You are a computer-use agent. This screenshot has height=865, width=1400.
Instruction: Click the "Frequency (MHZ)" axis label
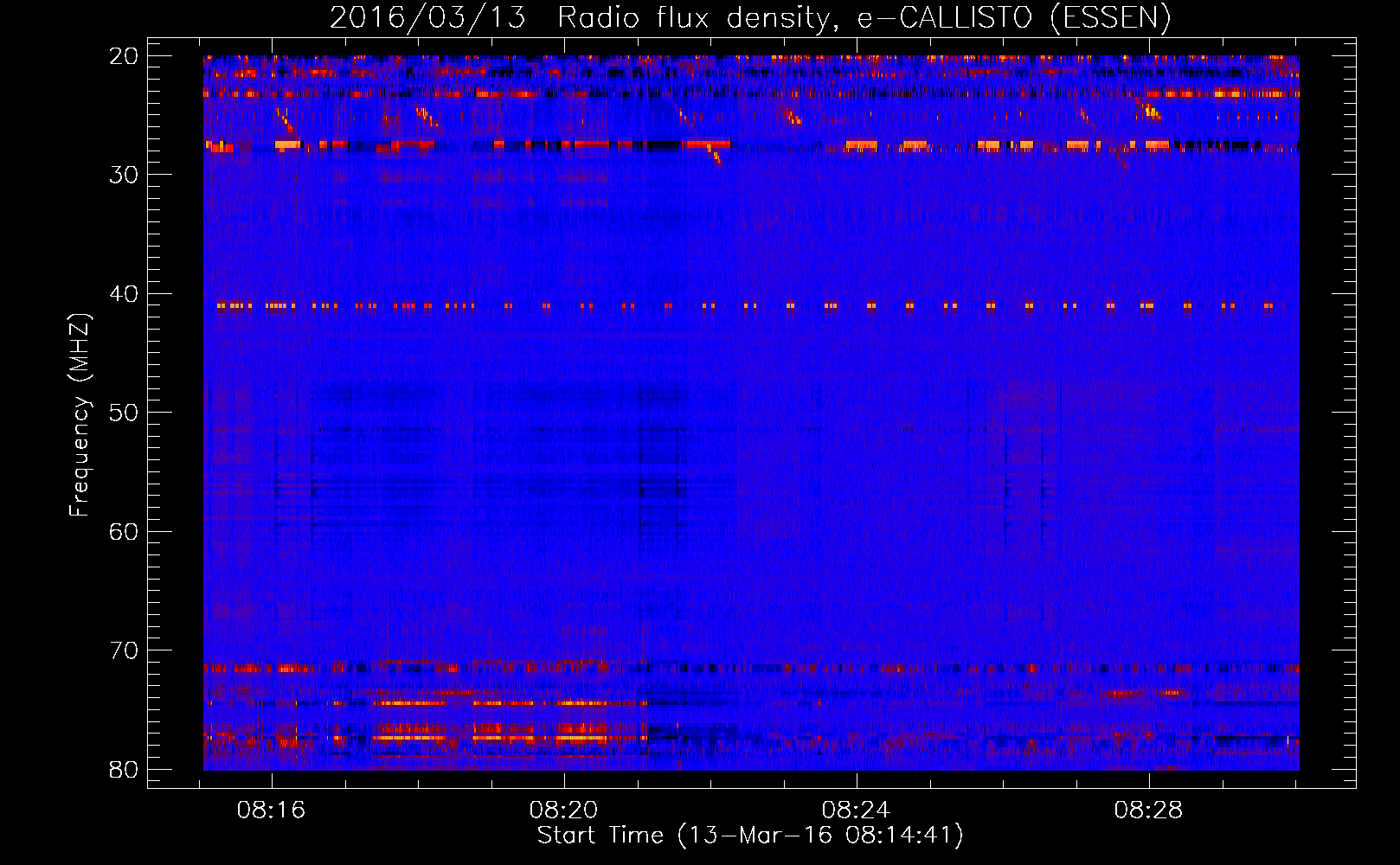[x=80, y=414]
